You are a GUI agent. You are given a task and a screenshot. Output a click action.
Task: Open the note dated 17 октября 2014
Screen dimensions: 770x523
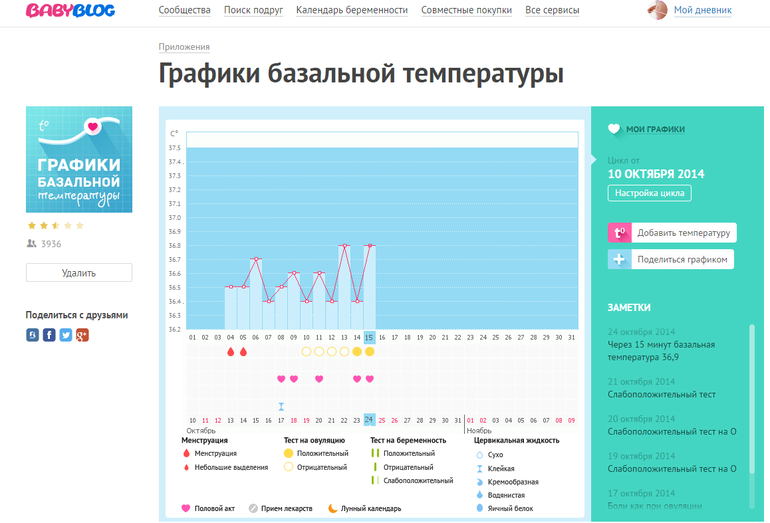(x=655, y=499)
